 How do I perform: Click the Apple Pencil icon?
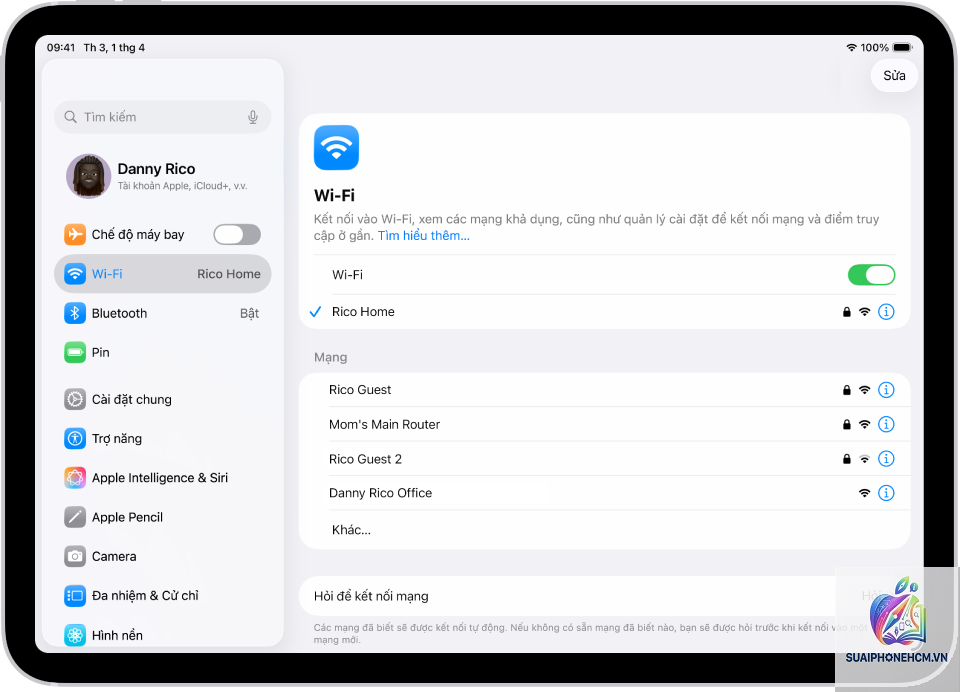coord(75,517)
